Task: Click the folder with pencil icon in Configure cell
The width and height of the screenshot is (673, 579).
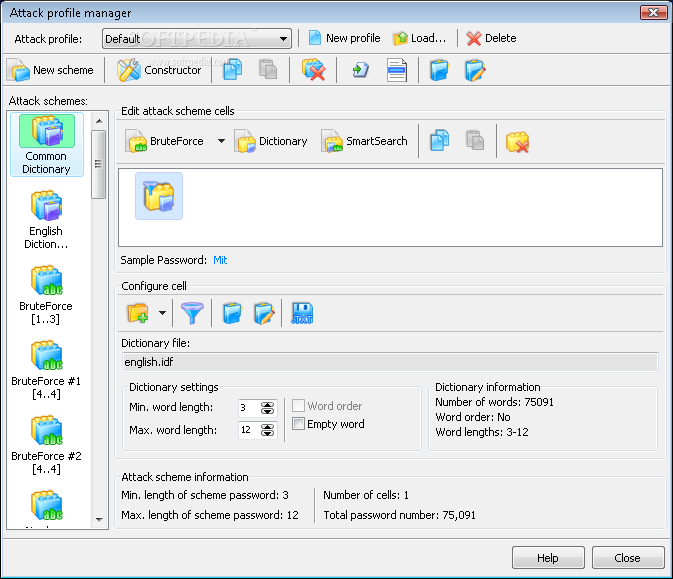Action: tap(264, 313)
